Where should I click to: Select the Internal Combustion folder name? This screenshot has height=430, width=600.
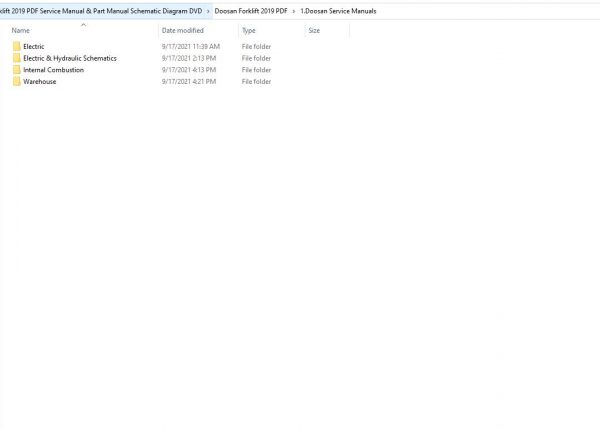pos(54,70)
